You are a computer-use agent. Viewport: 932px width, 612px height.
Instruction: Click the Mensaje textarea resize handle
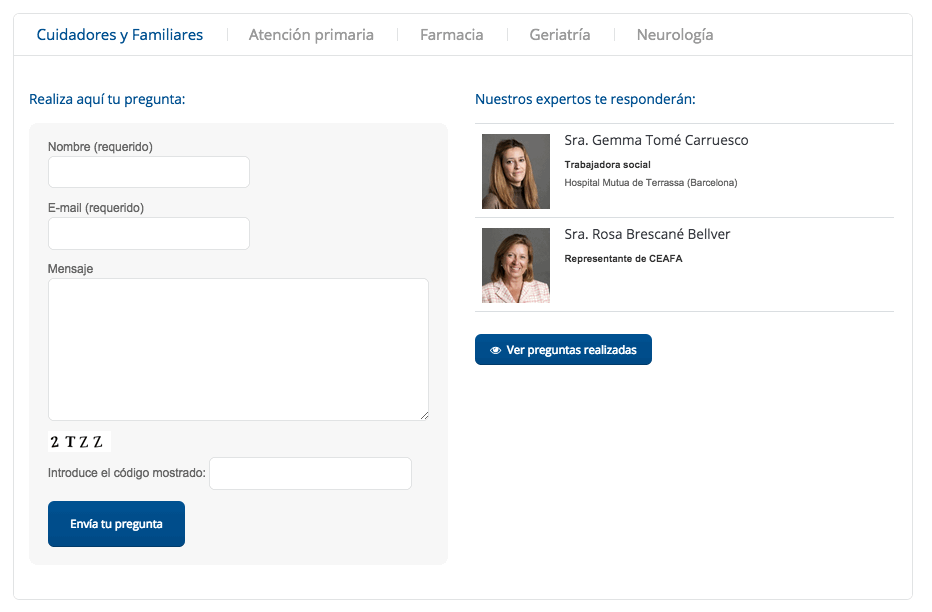coord(424,416)
